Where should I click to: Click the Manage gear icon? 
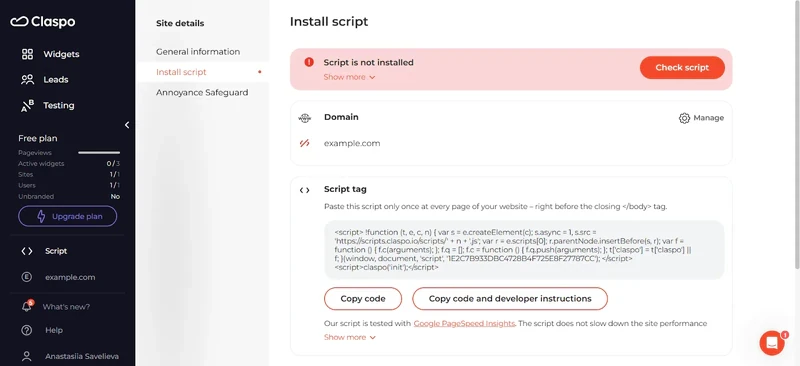click(684, 118)
